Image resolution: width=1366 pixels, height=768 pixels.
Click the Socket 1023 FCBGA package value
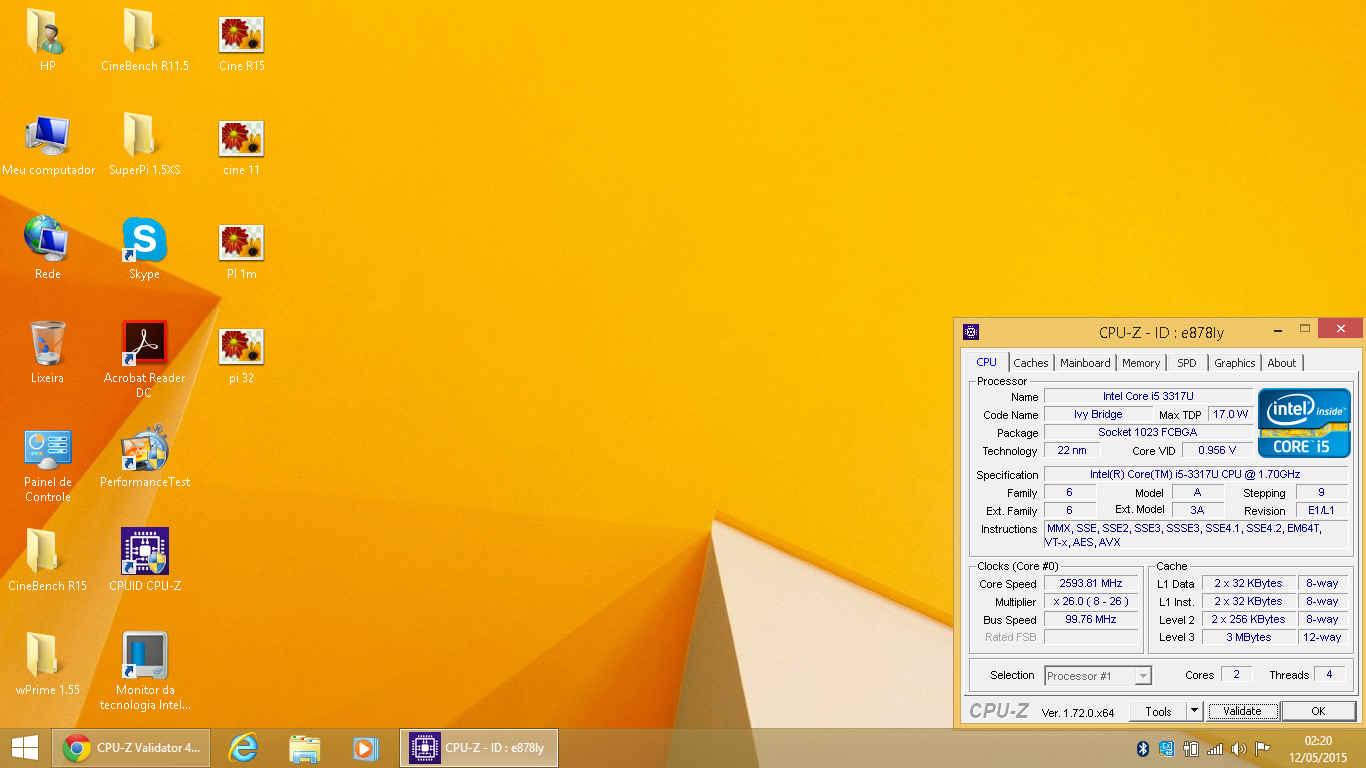[x=1147, y=432]
